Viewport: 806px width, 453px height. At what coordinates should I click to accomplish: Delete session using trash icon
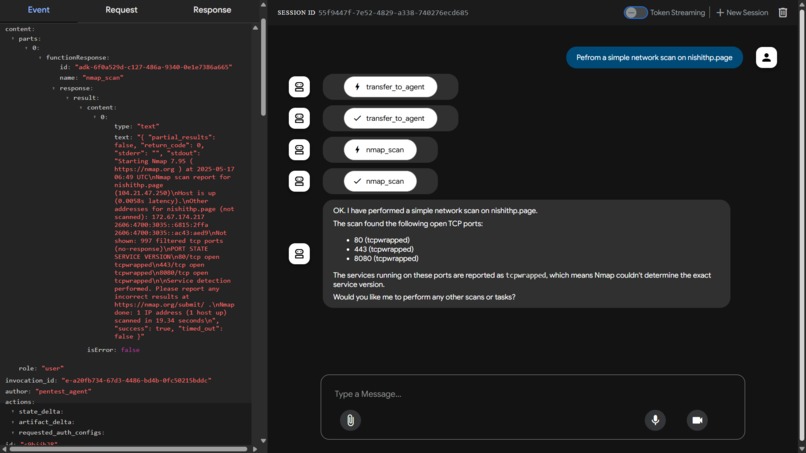[782, 12]
